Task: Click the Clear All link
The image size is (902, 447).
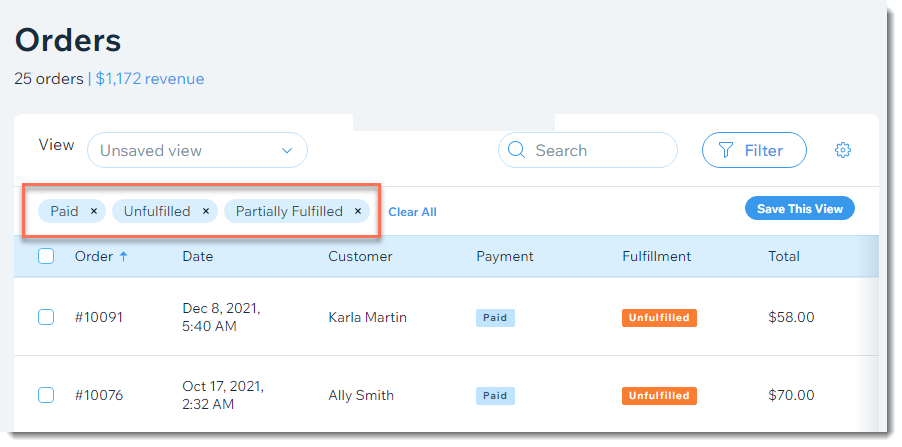Action: pos(412,212)
